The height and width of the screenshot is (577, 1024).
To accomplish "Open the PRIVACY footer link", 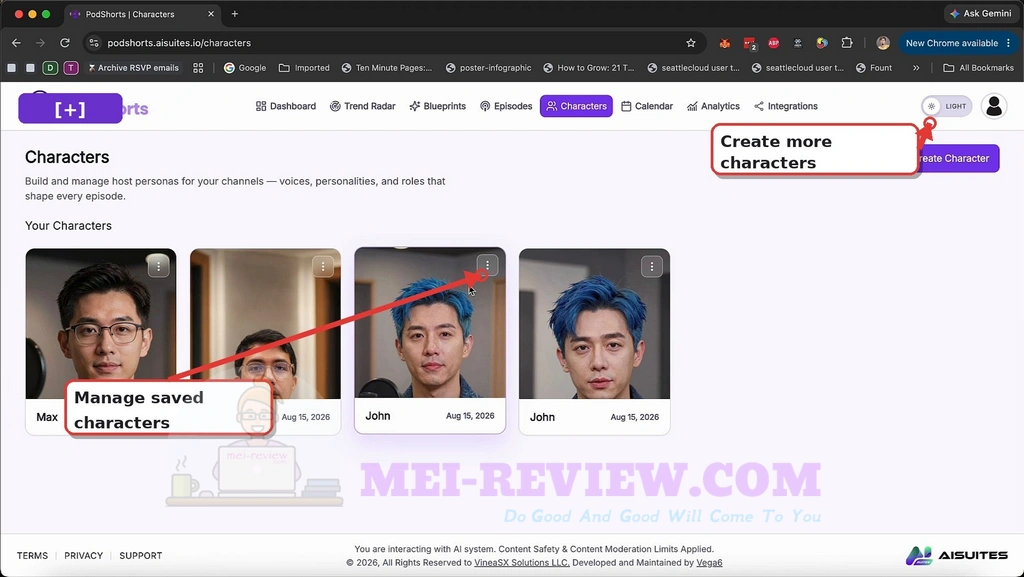I will click(x=84, y=555).
